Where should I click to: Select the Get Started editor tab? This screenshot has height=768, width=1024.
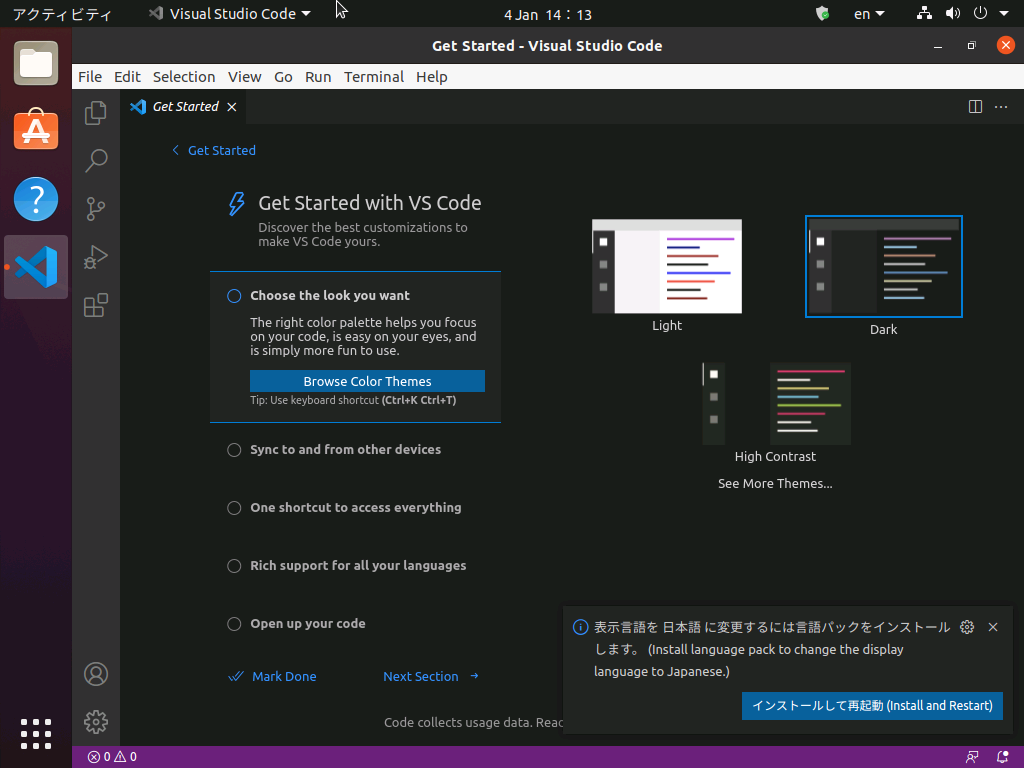pyautogui.click(x=183, y=106)
